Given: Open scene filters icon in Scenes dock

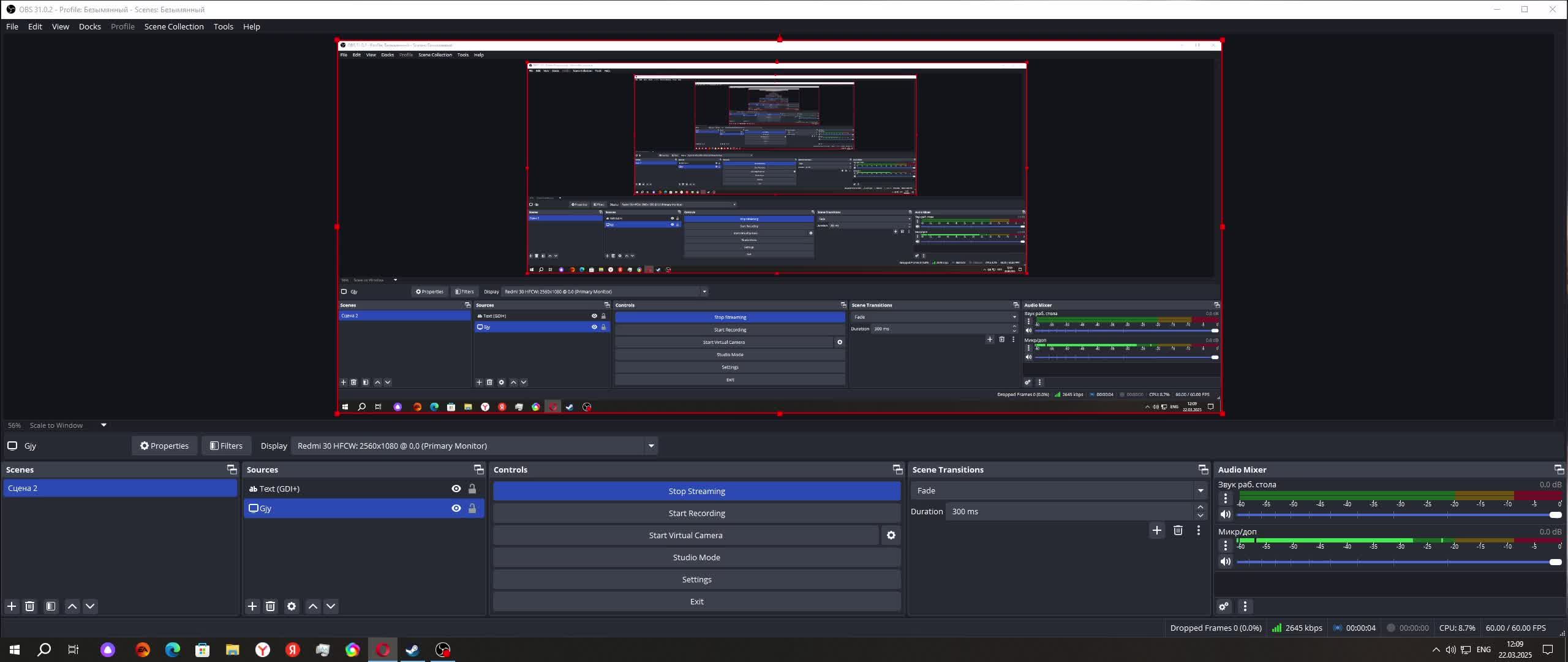Looking at the screenshot, I should (51, 606).
